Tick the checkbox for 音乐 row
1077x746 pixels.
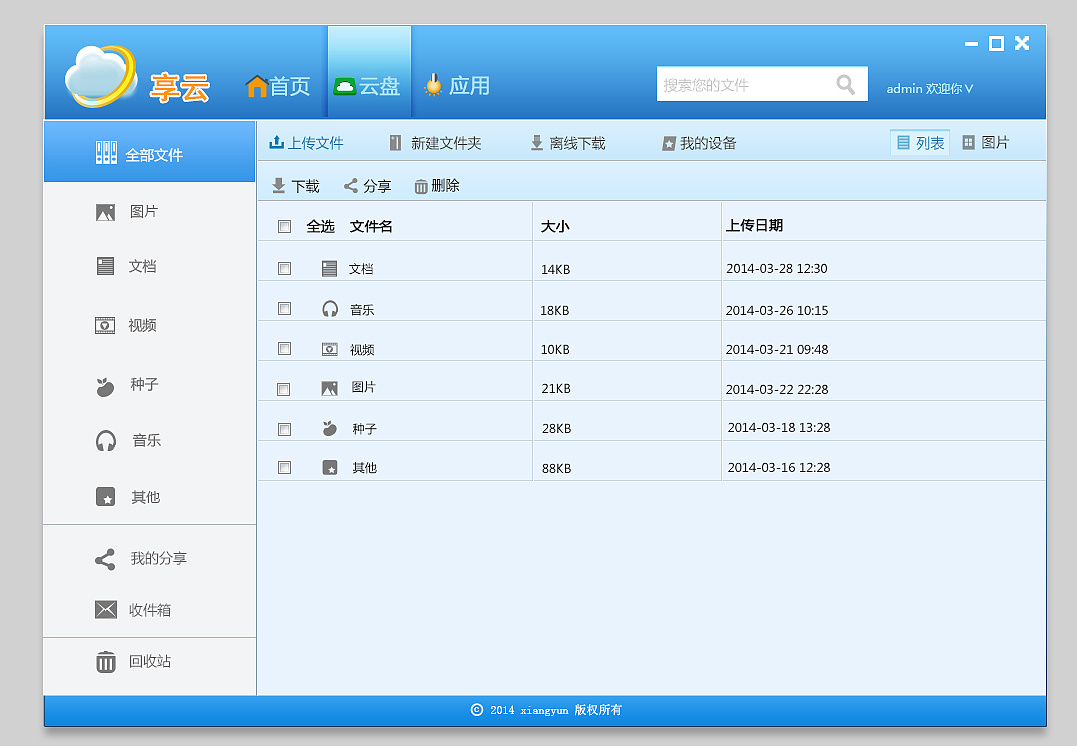284,308
